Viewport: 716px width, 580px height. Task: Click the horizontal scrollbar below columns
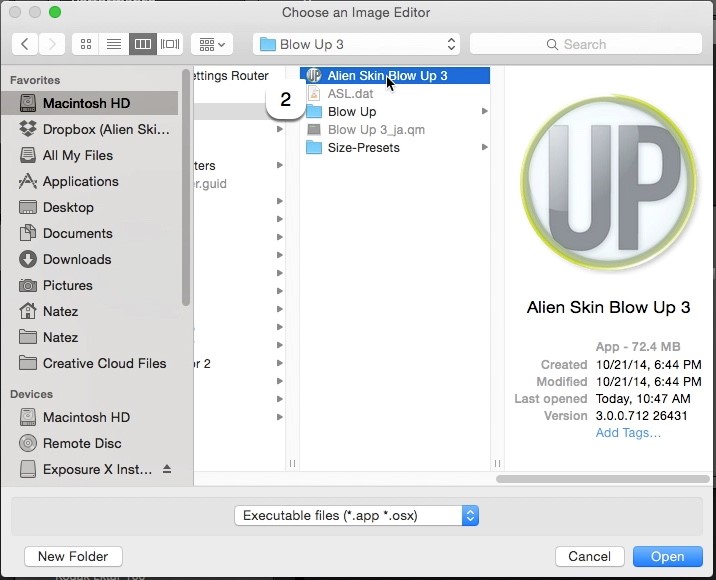click(603, 479)
